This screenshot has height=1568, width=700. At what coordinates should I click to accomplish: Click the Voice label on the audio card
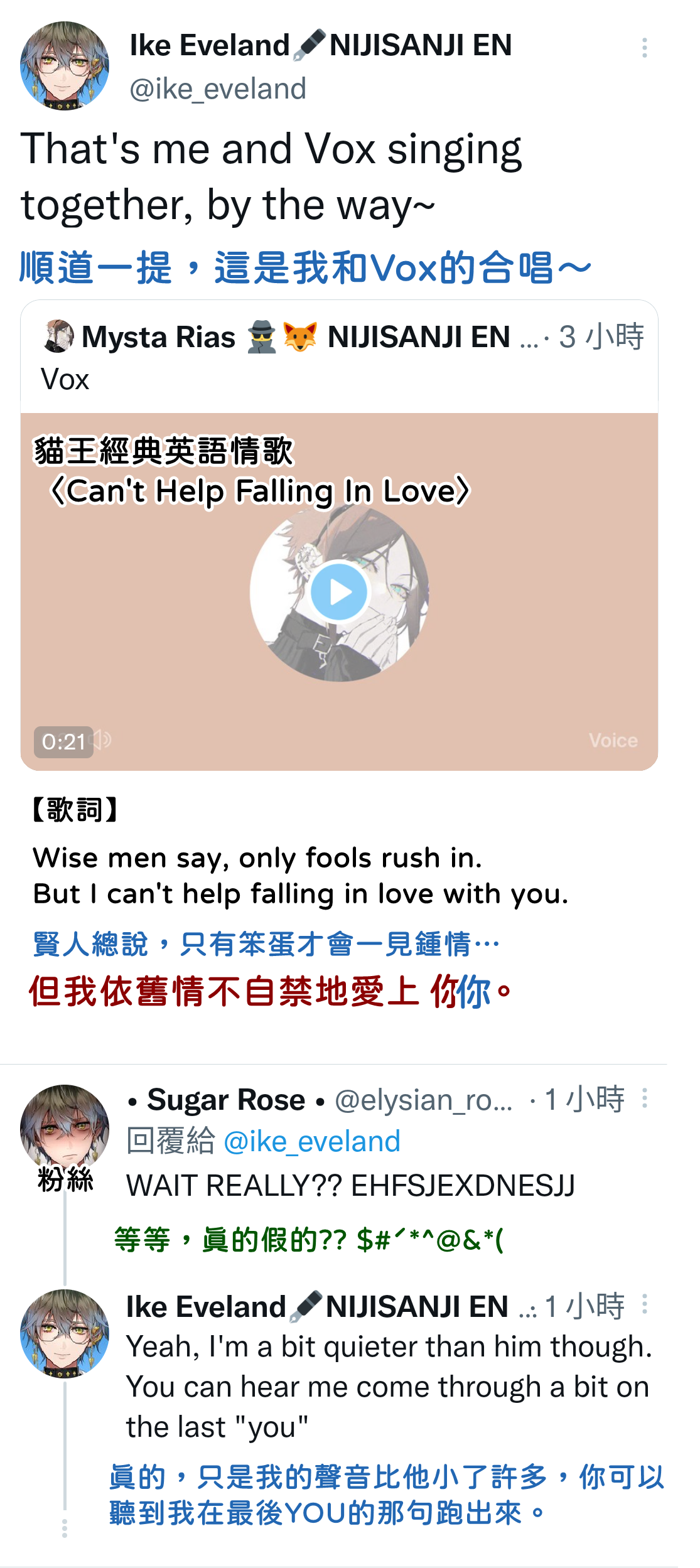click(613, 741)
